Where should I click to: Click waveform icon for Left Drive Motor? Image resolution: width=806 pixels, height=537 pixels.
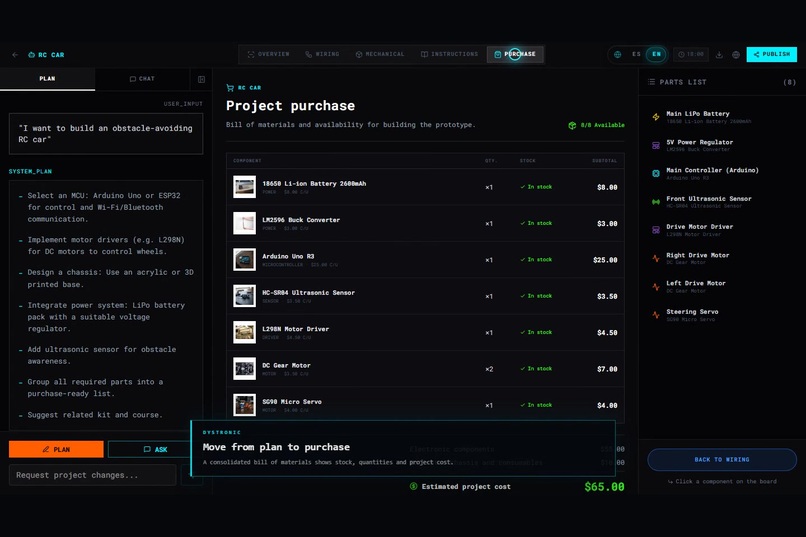click(656, 287)
